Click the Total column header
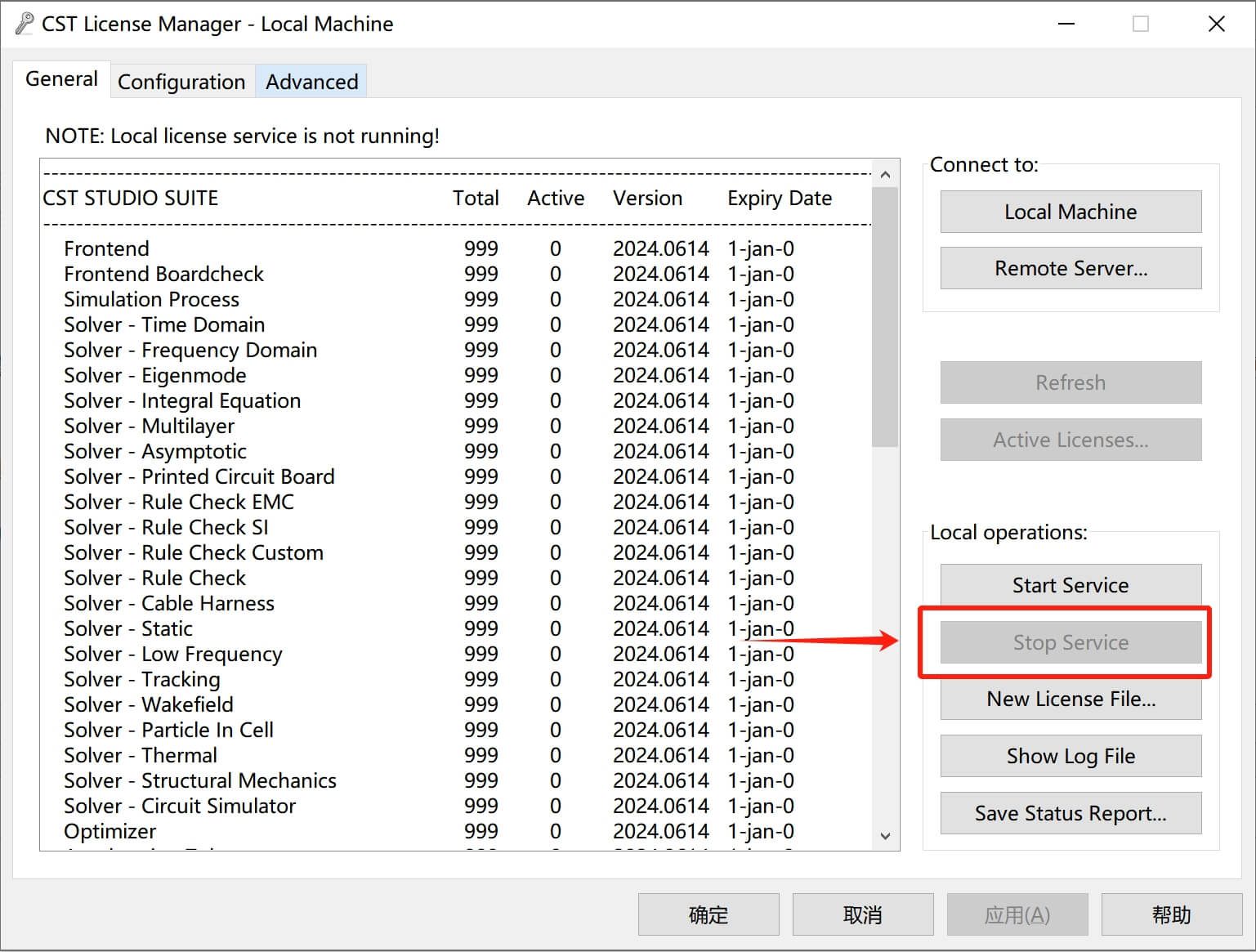 476,199
